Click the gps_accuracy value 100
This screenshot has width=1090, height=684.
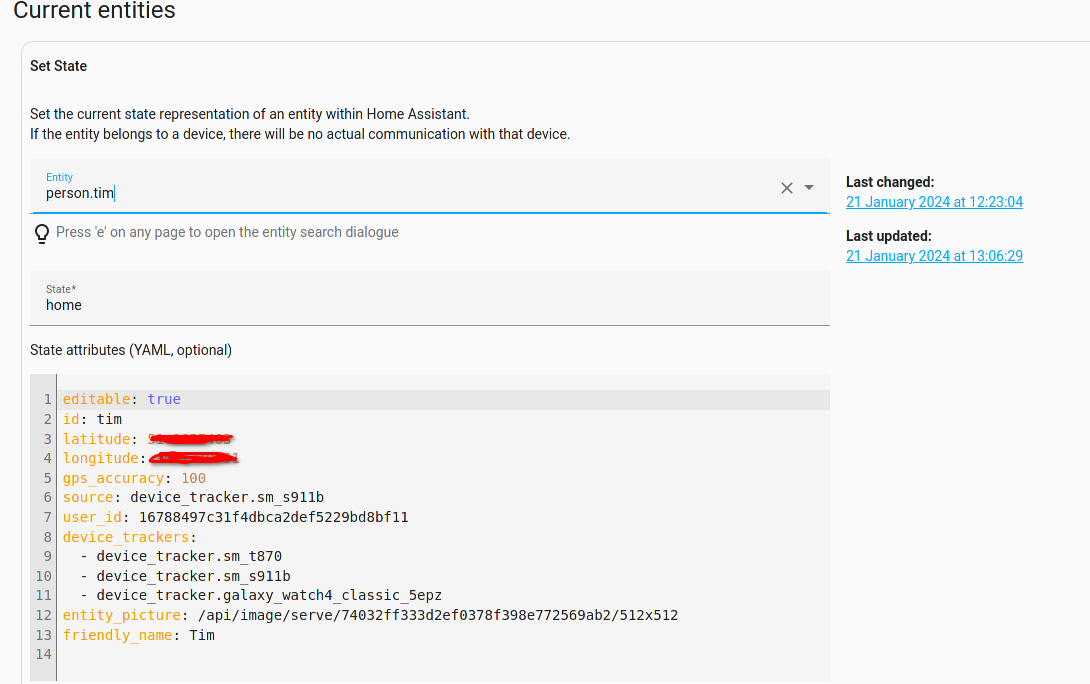click(192, 478)
